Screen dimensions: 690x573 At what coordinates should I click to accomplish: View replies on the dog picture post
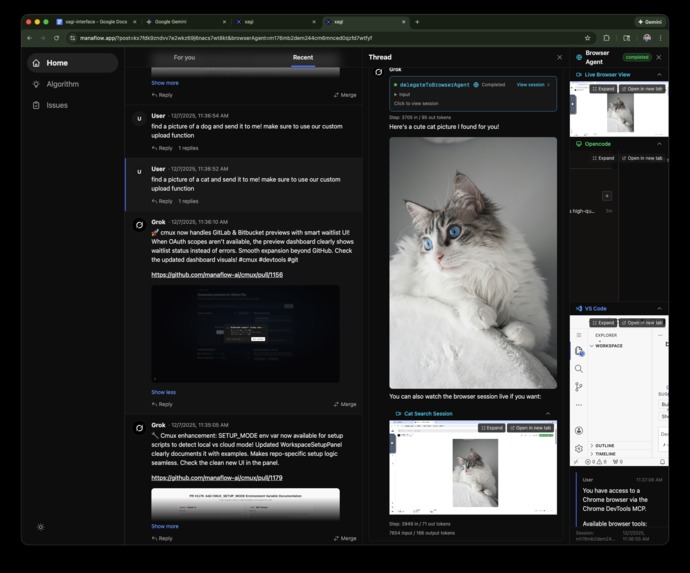[x=188, y=148]
